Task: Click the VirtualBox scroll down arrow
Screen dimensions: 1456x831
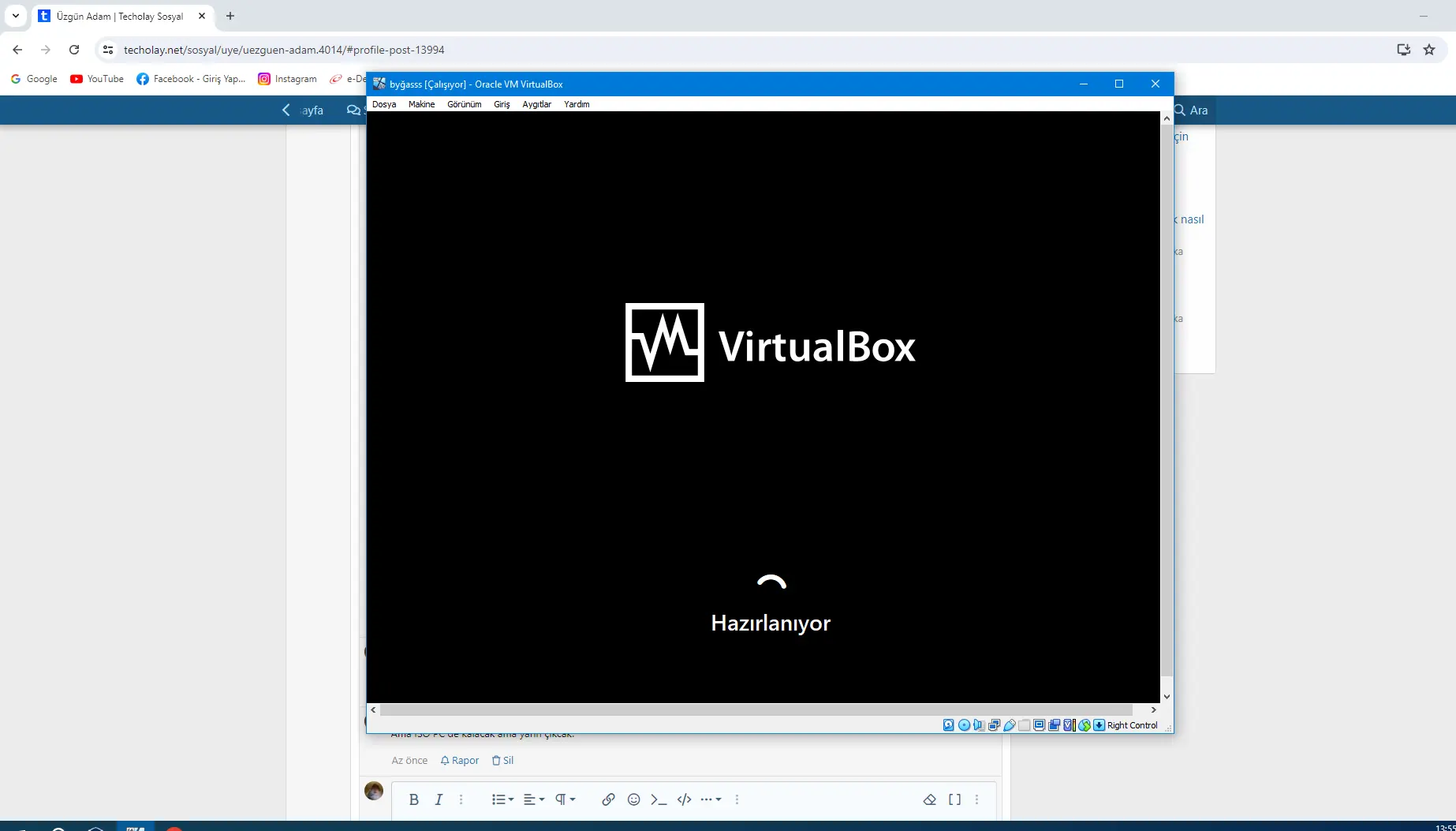Action: (x=1167, y=697)
